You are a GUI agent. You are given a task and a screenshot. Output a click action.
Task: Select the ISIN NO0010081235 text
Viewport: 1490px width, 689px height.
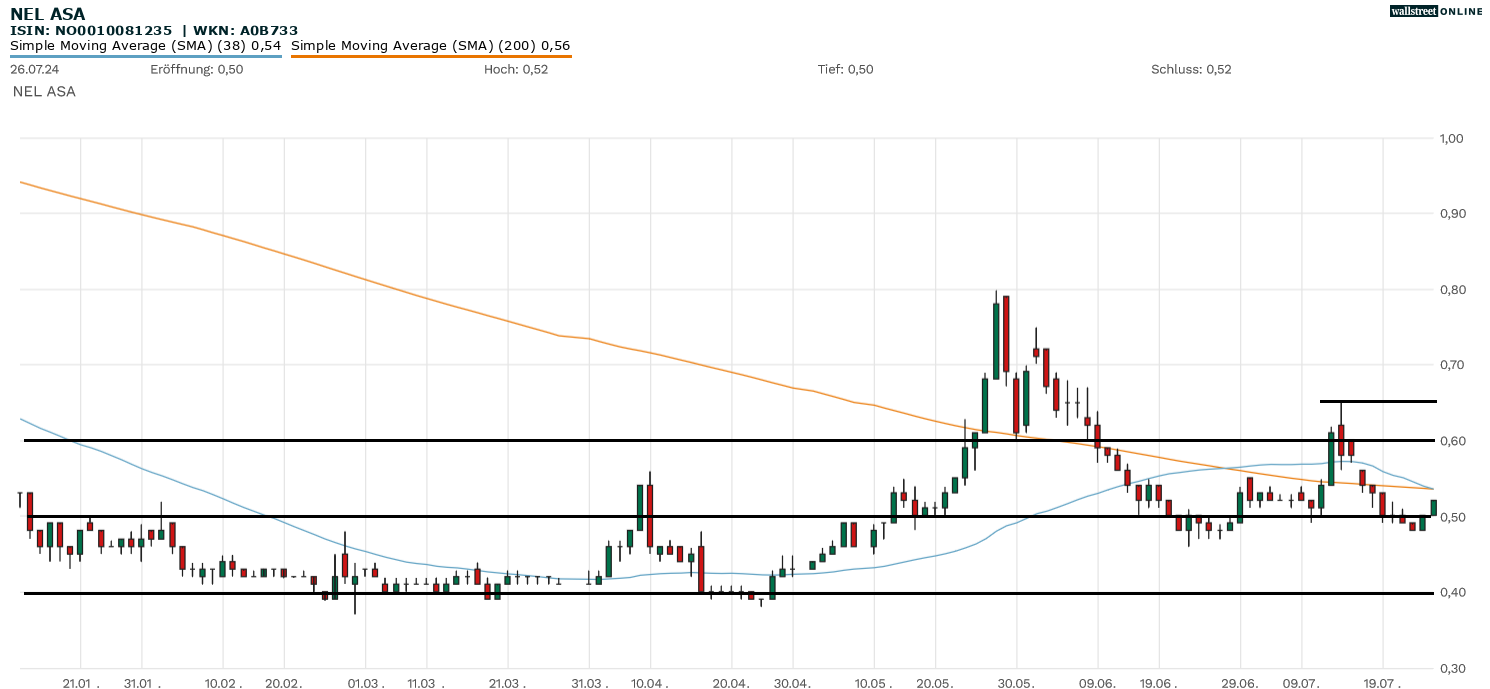[x=92, y=31]
